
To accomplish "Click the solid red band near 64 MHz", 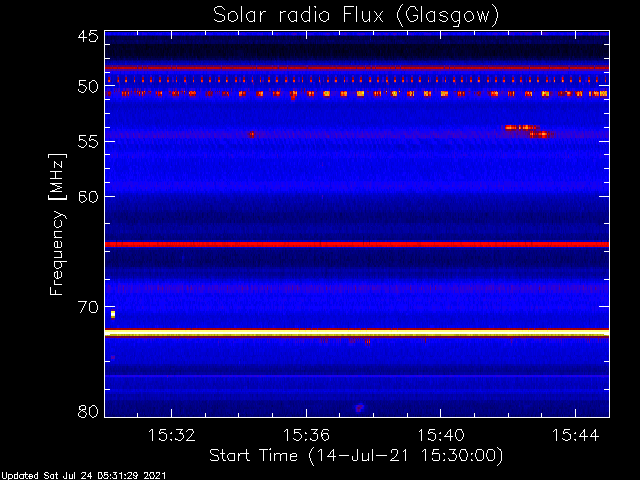I will click(x=357, y=244).
